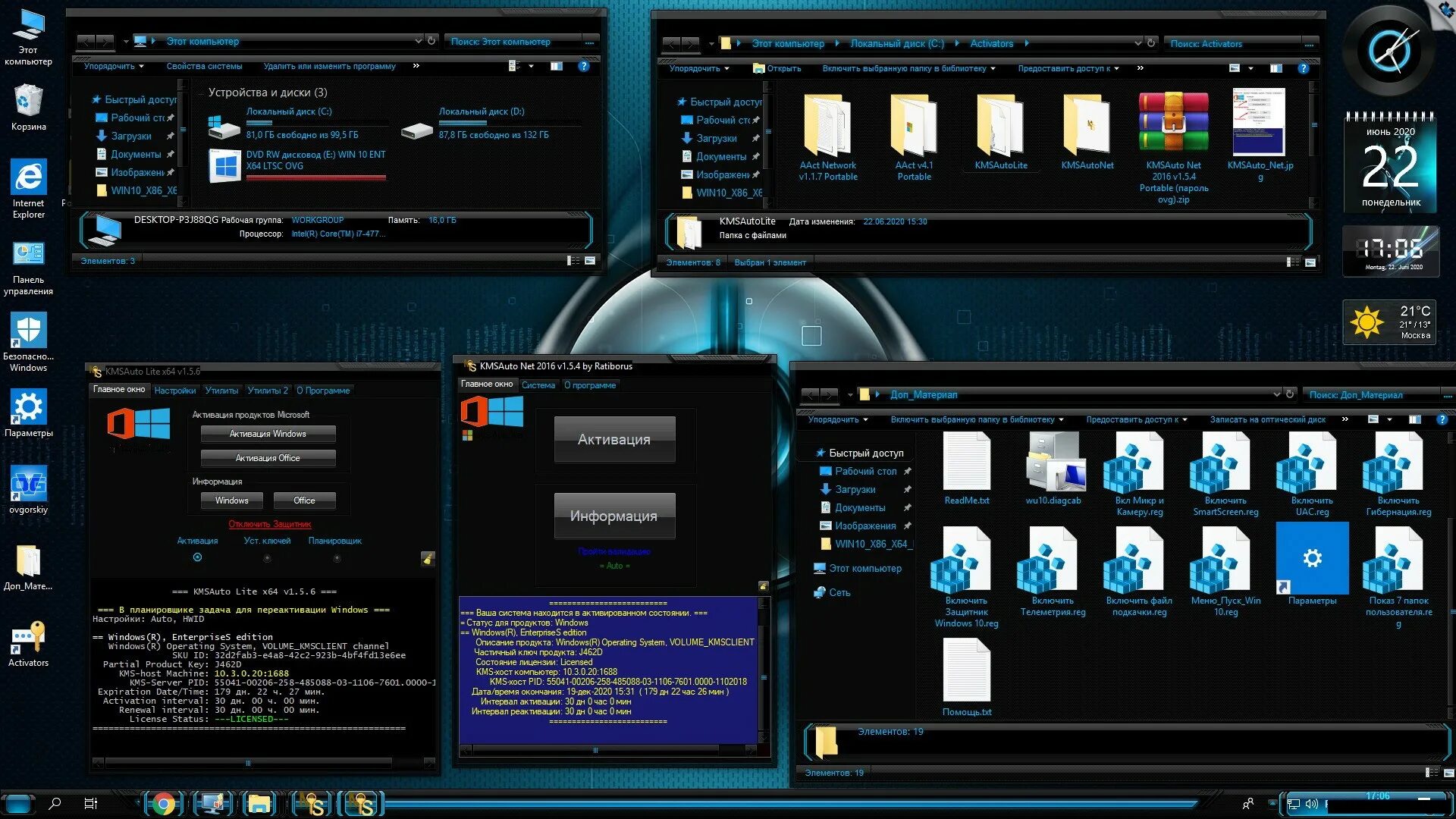Select Локальный диск (D:) drive icon
This screenshot has height=819, width=1456.
click(417, 129)
